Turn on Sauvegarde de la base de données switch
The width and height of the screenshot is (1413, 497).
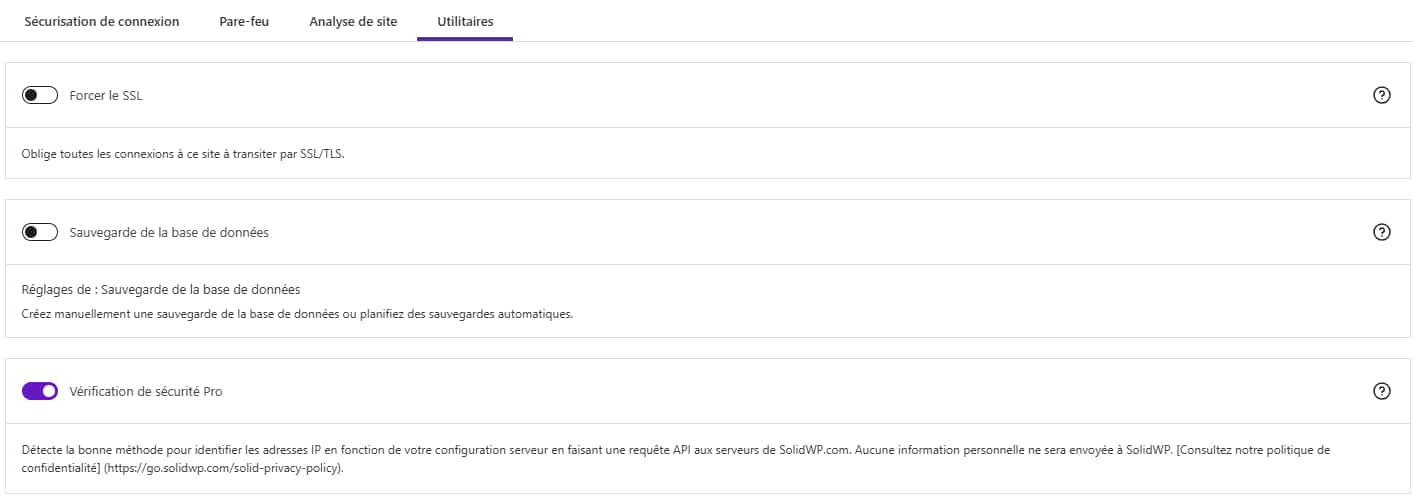click(40, 232)
